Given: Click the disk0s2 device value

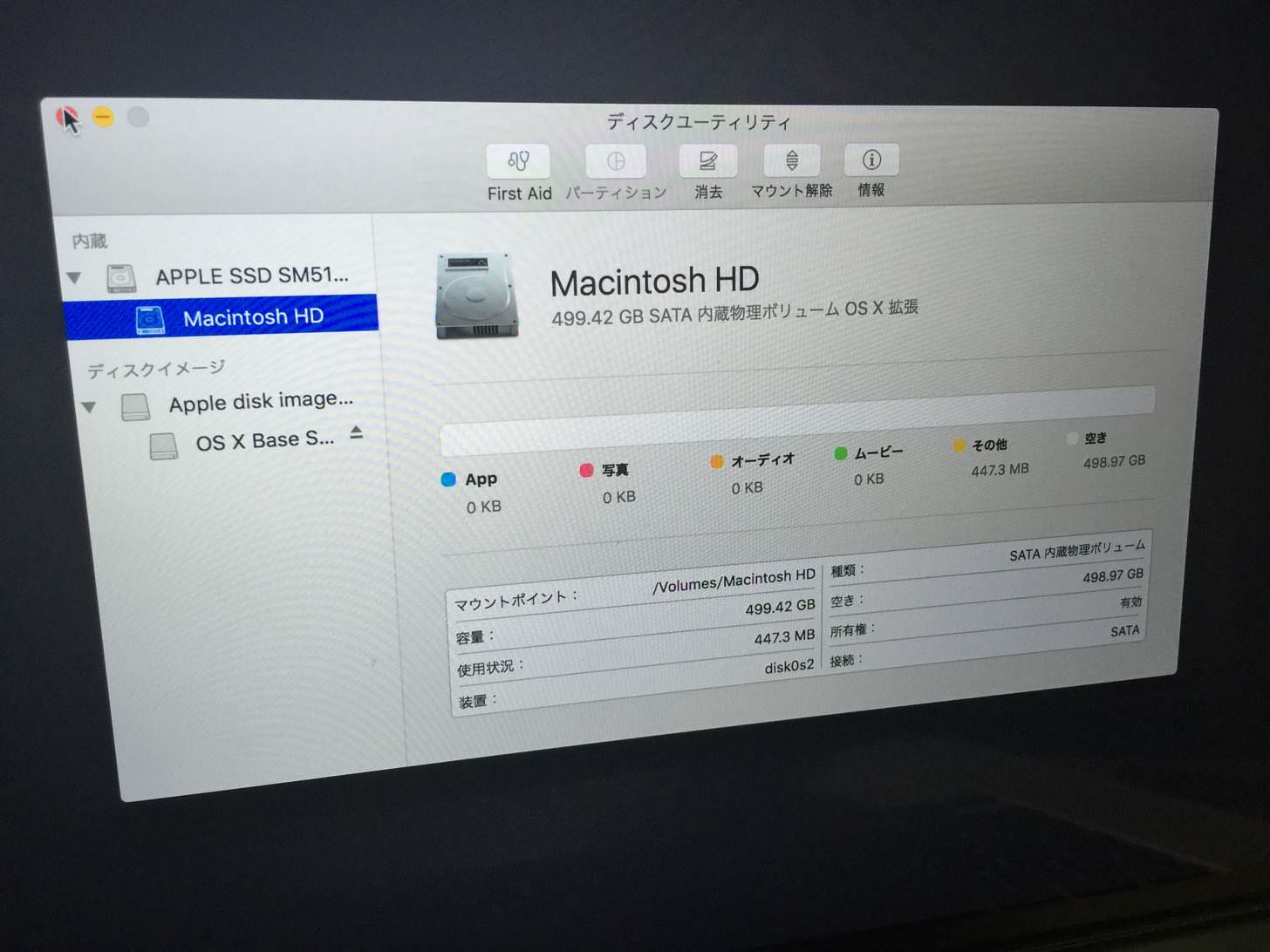Looking at the screenshot, I should [789, 667].
